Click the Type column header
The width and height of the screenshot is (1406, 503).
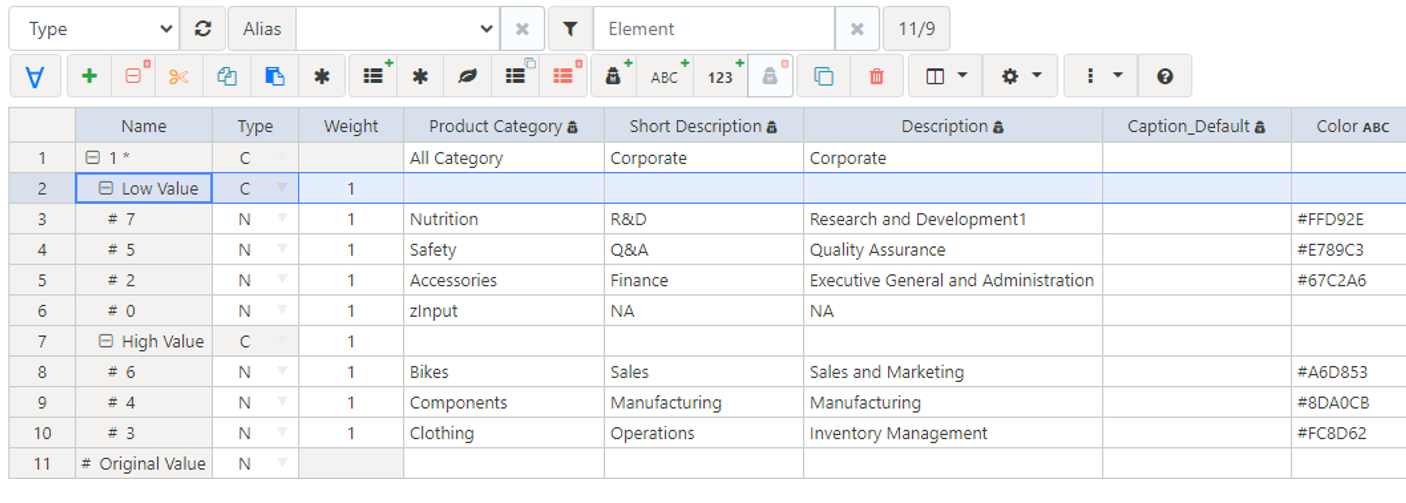point(255,126)
